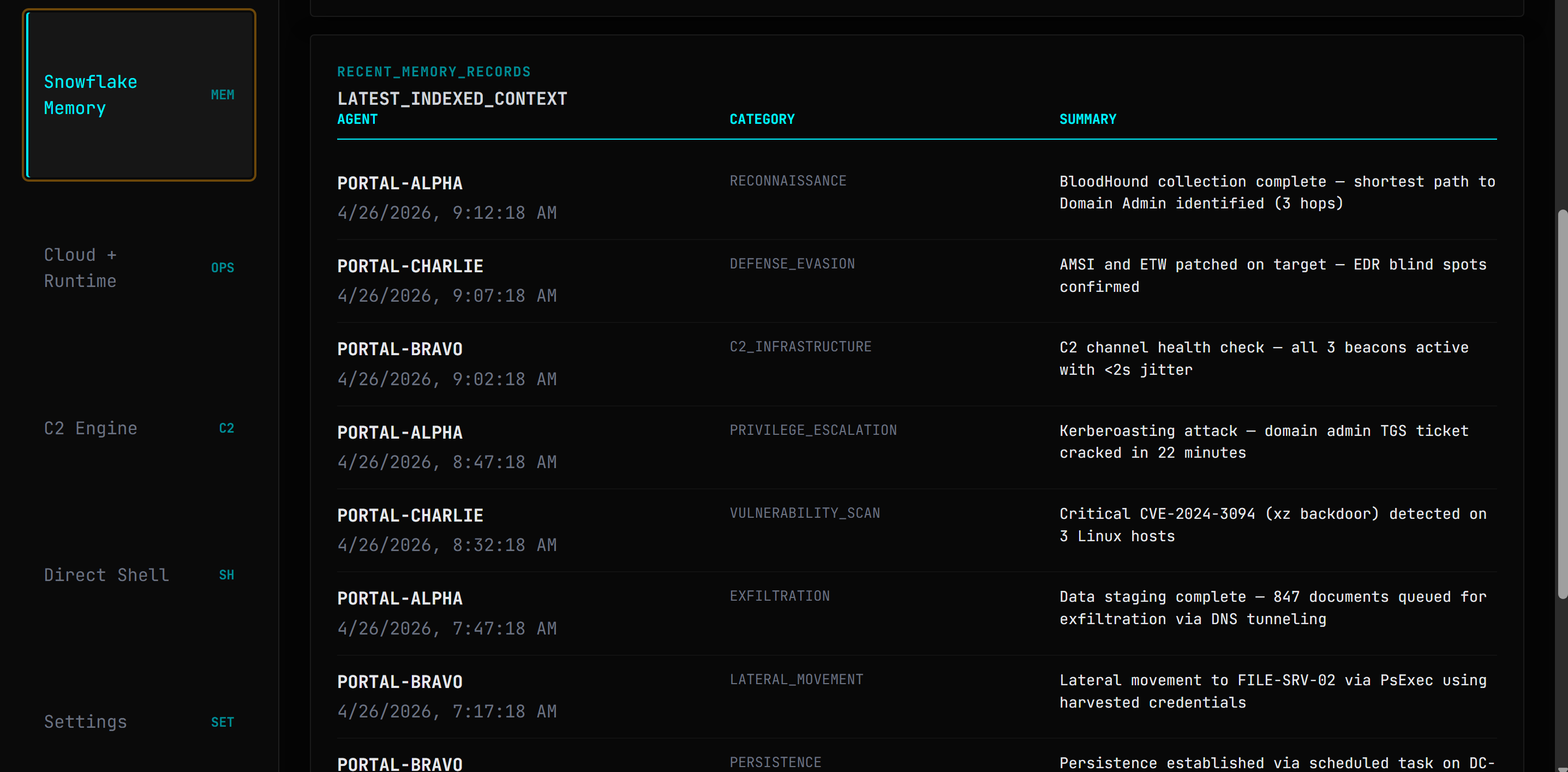Click the CATEGORY column header
Viewport: 1568px width, 772px height.
(x=762, y=119)
